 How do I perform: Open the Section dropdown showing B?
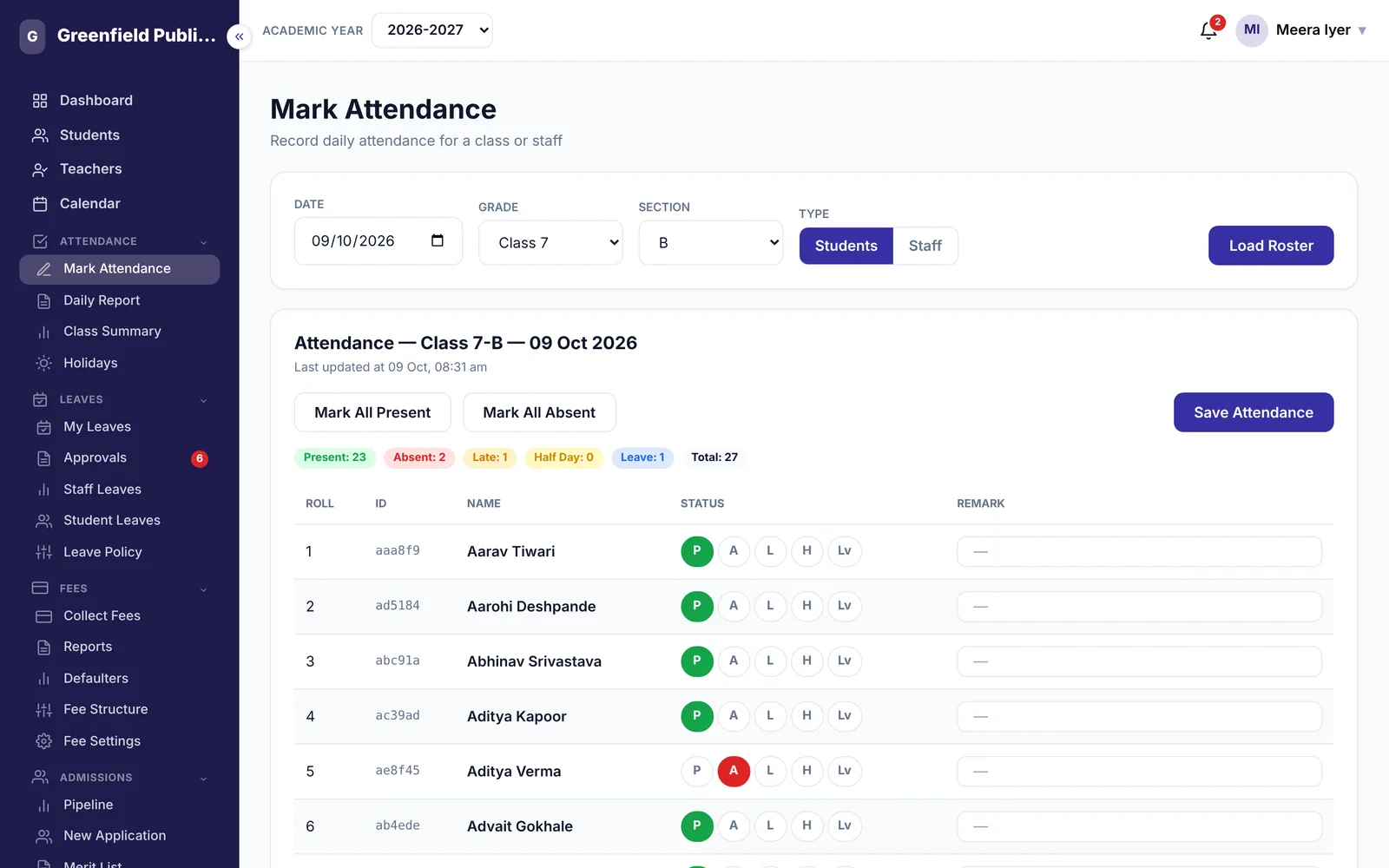pos(711,243)
